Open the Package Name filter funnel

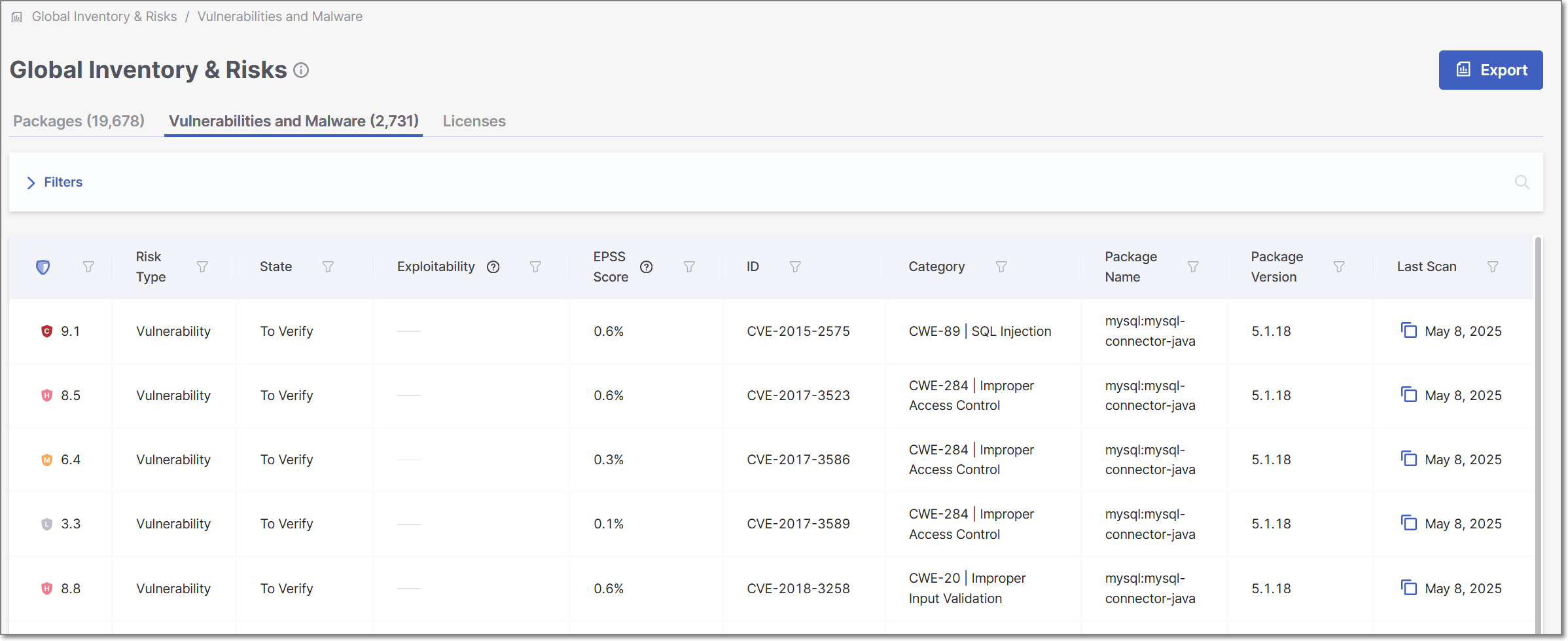1193,266
